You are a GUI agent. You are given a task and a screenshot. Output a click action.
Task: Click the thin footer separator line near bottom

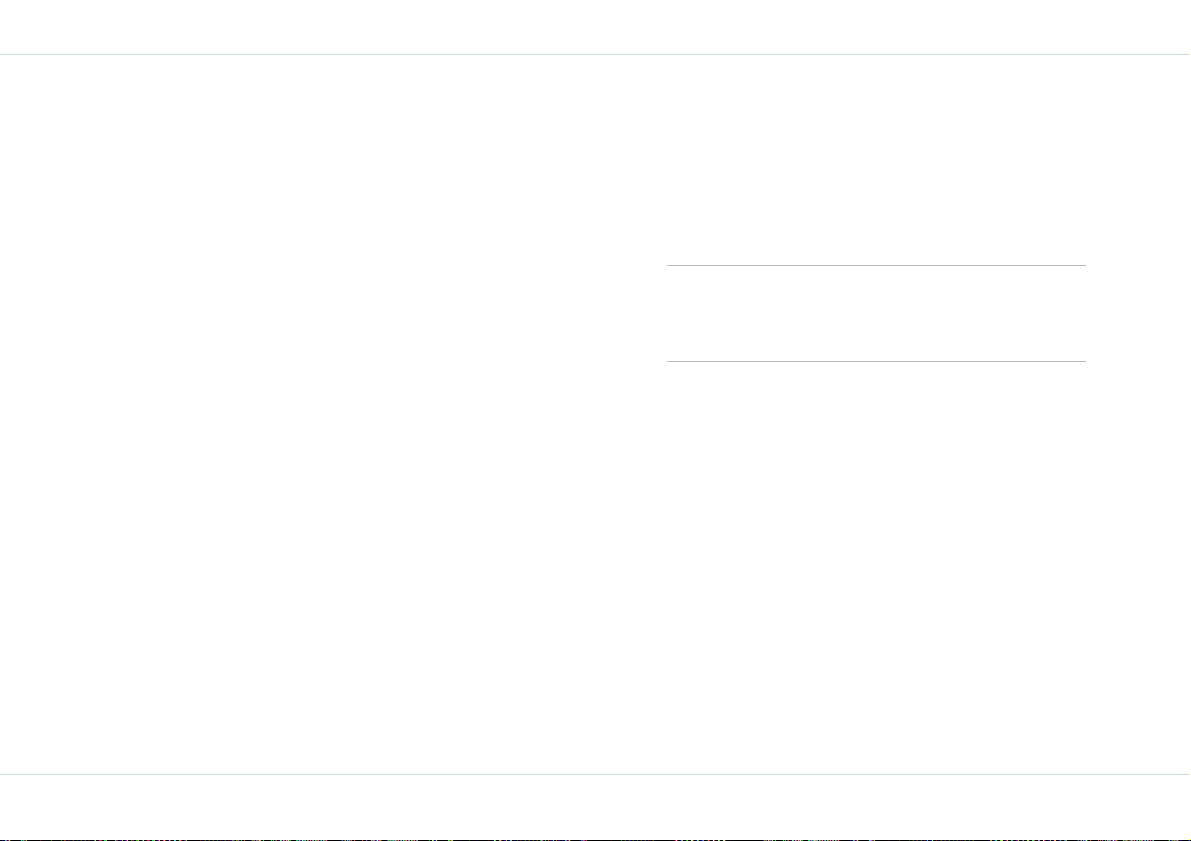click(x=596, y=774)
